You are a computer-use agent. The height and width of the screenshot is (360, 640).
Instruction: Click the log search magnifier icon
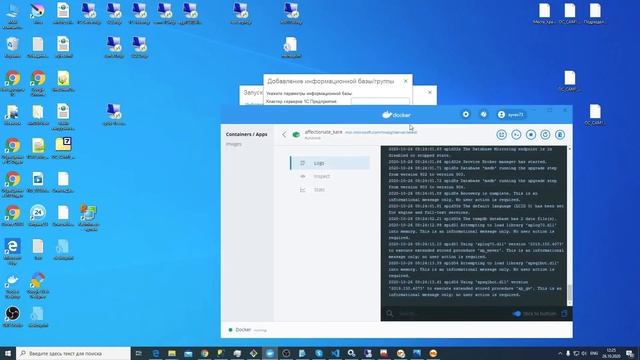tap(390, 313)
